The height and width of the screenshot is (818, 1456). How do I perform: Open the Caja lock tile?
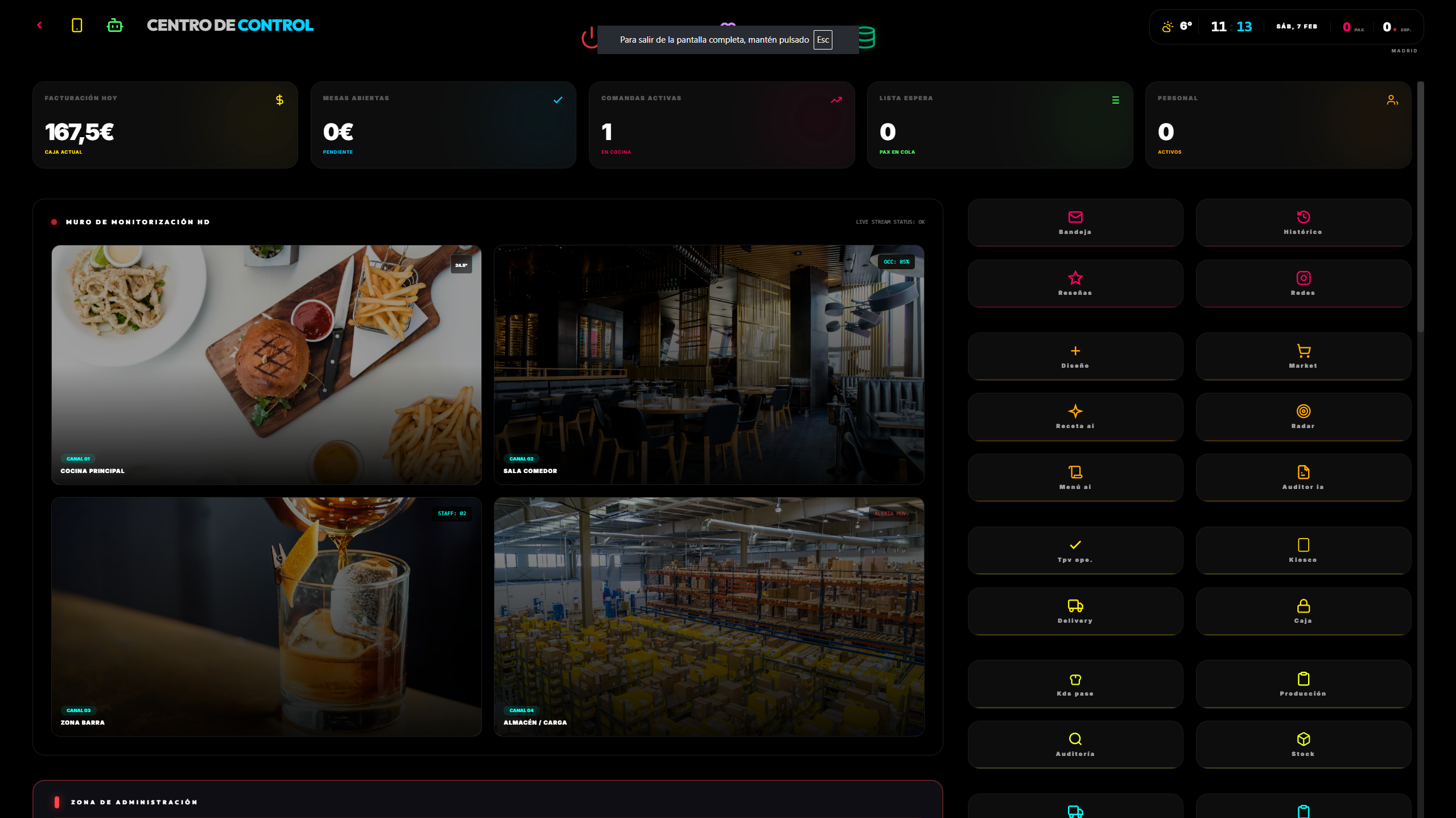(1303, 611)
